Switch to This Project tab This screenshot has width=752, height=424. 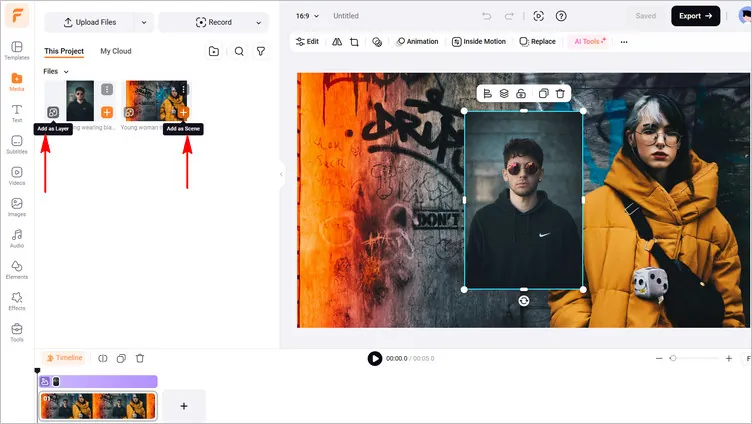click(x=64, y=51)
